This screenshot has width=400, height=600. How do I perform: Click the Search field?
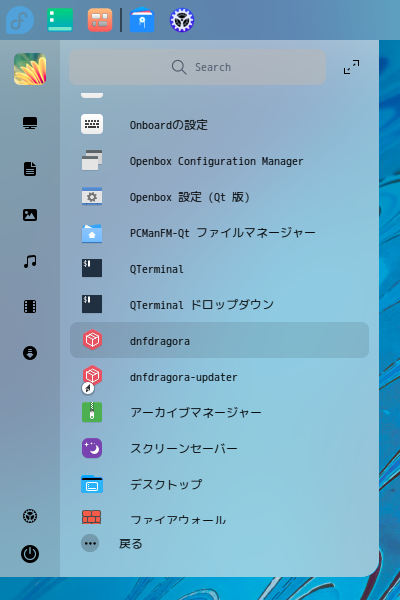(198, 67)
